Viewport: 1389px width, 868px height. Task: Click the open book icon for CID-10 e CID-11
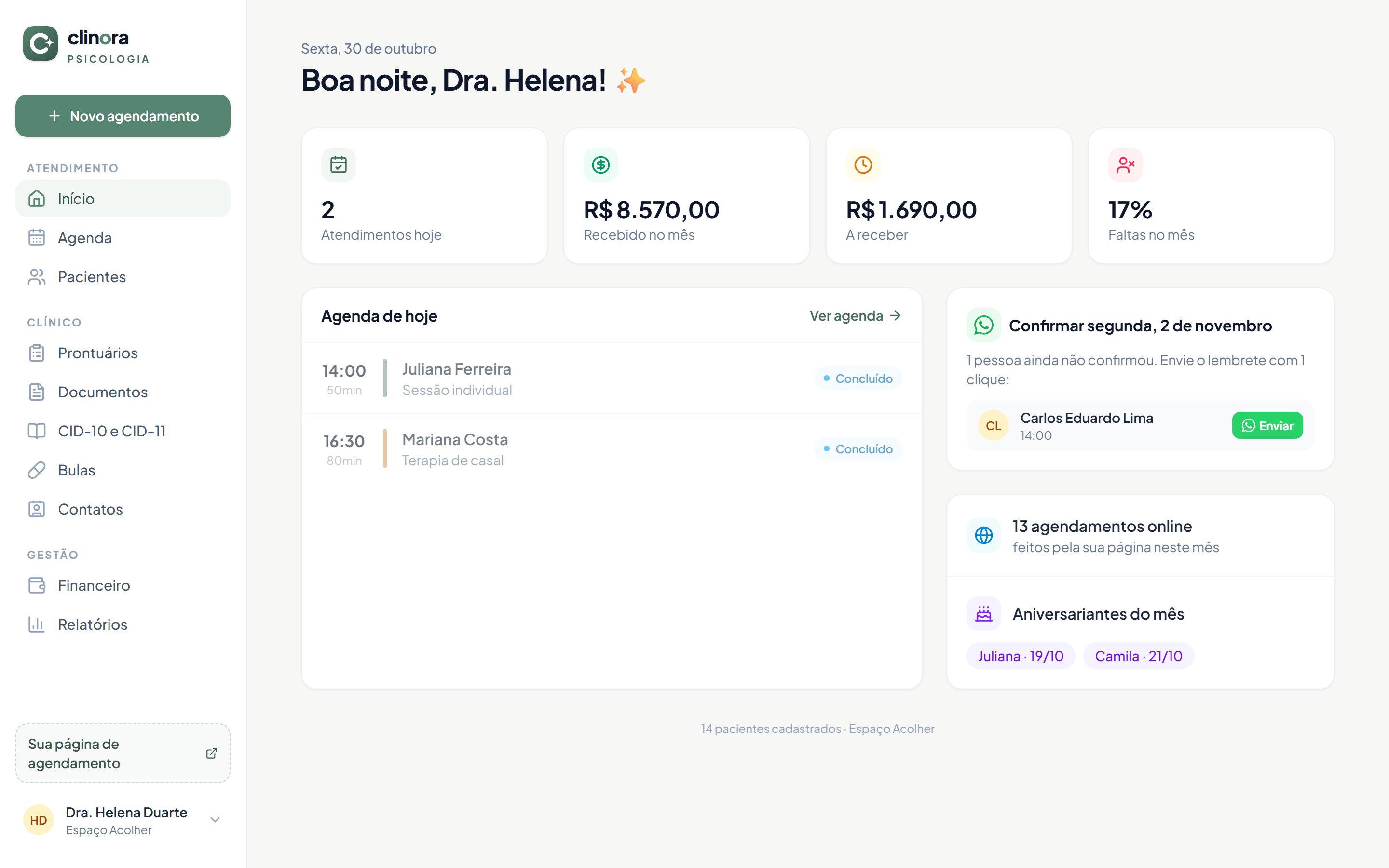tap(37, 431)
